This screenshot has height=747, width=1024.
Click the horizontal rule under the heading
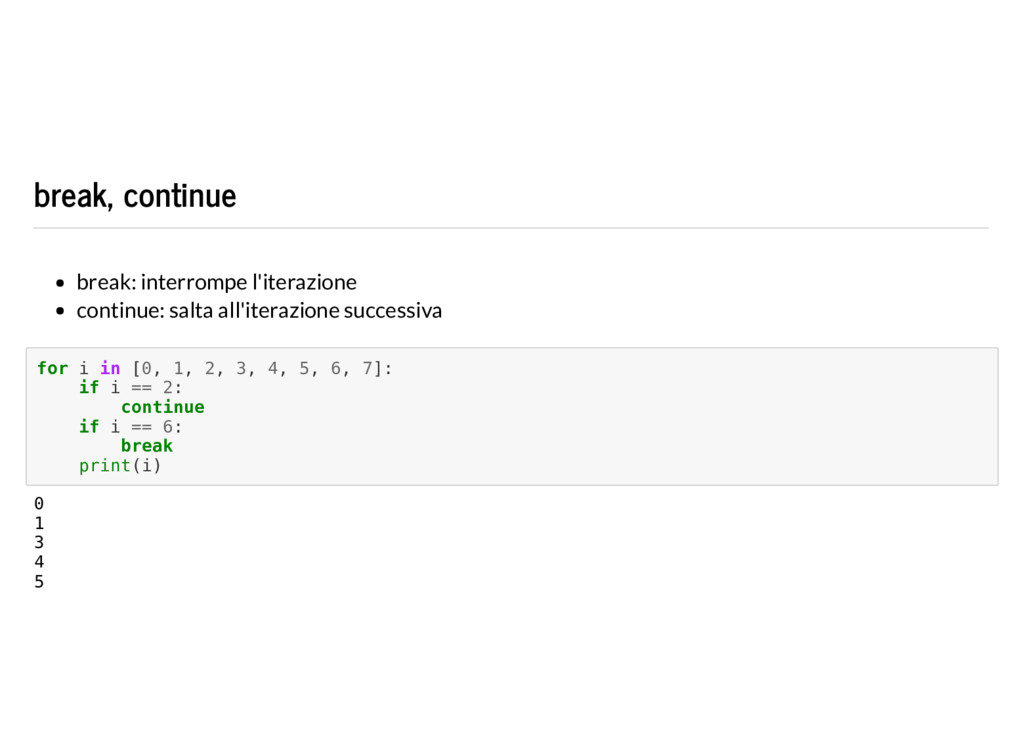[511, 228]
